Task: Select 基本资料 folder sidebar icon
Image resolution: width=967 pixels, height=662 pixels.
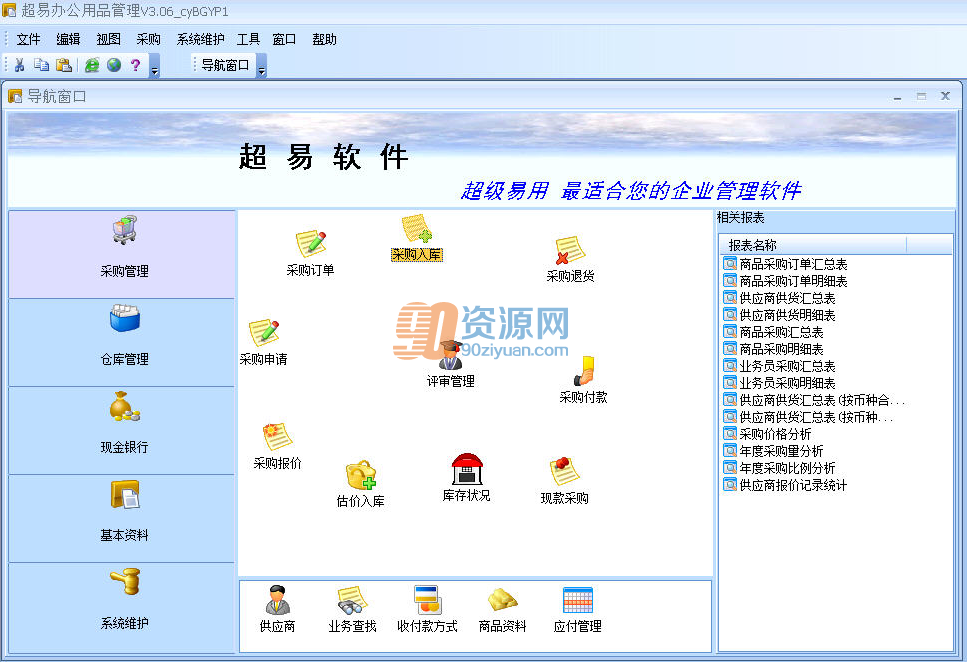Action: click(x=125, y=495)
